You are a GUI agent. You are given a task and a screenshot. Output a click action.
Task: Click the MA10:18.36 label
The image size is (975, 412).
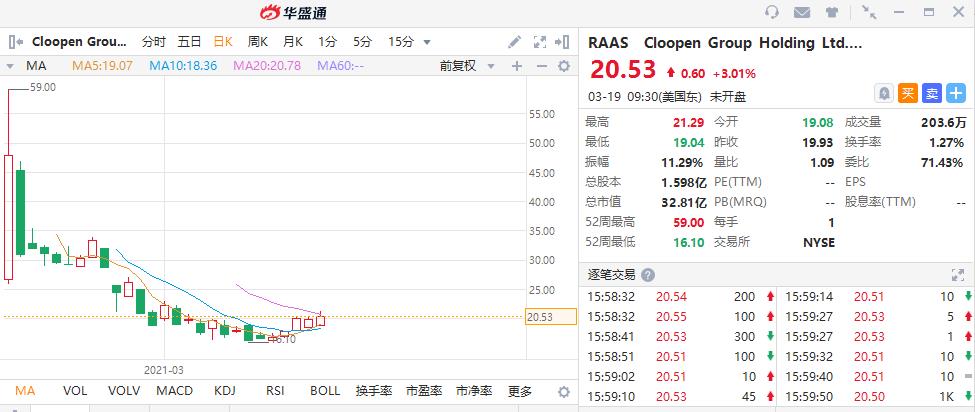[x=183, y=66]
